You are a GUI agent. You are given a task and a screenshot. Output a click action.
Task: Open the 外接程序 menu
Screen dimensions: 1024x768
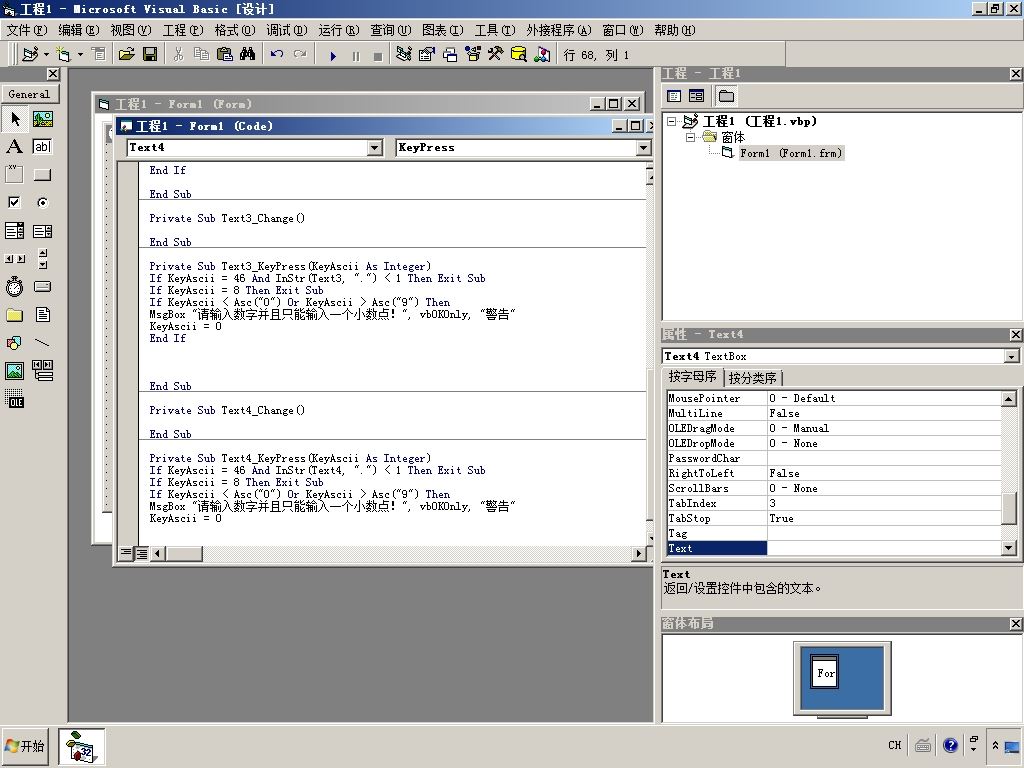pos(558,30)
